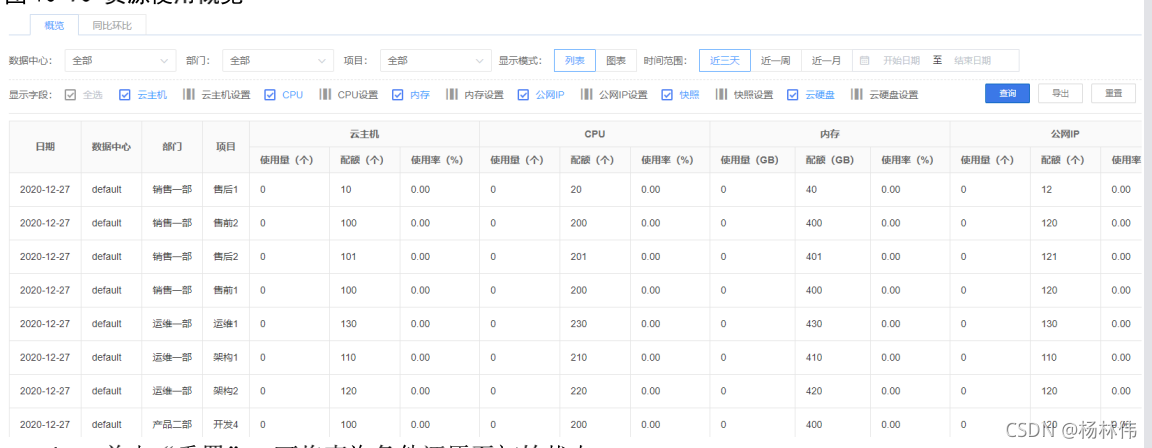This screenshot has height=448, width=1152.
Task: Toggle the 快照 checkbox
Action: pyautogui.click(x=667, y=95)
